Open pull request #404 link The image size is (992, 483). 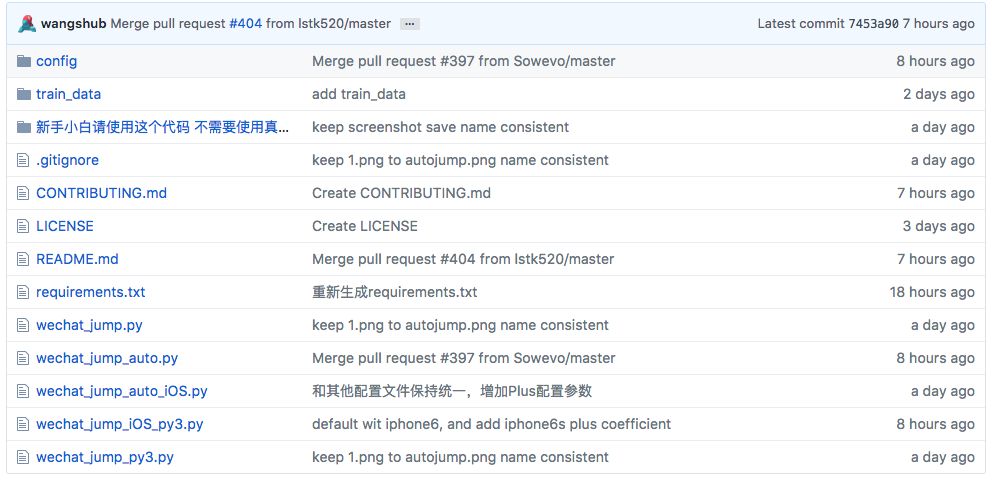click(x=245, y=23)
